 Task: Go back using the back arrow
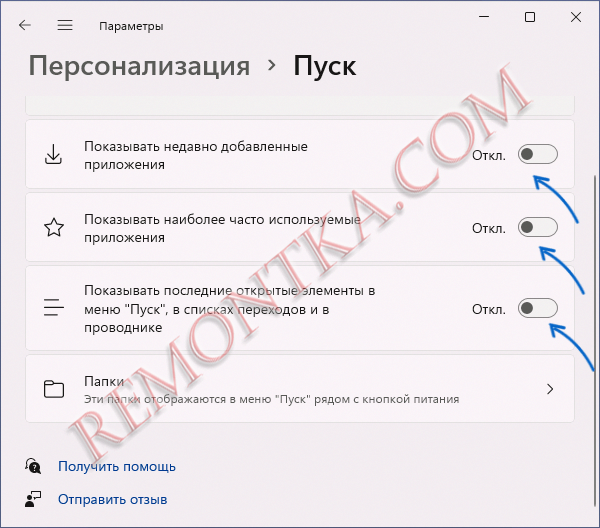point(25,26)
